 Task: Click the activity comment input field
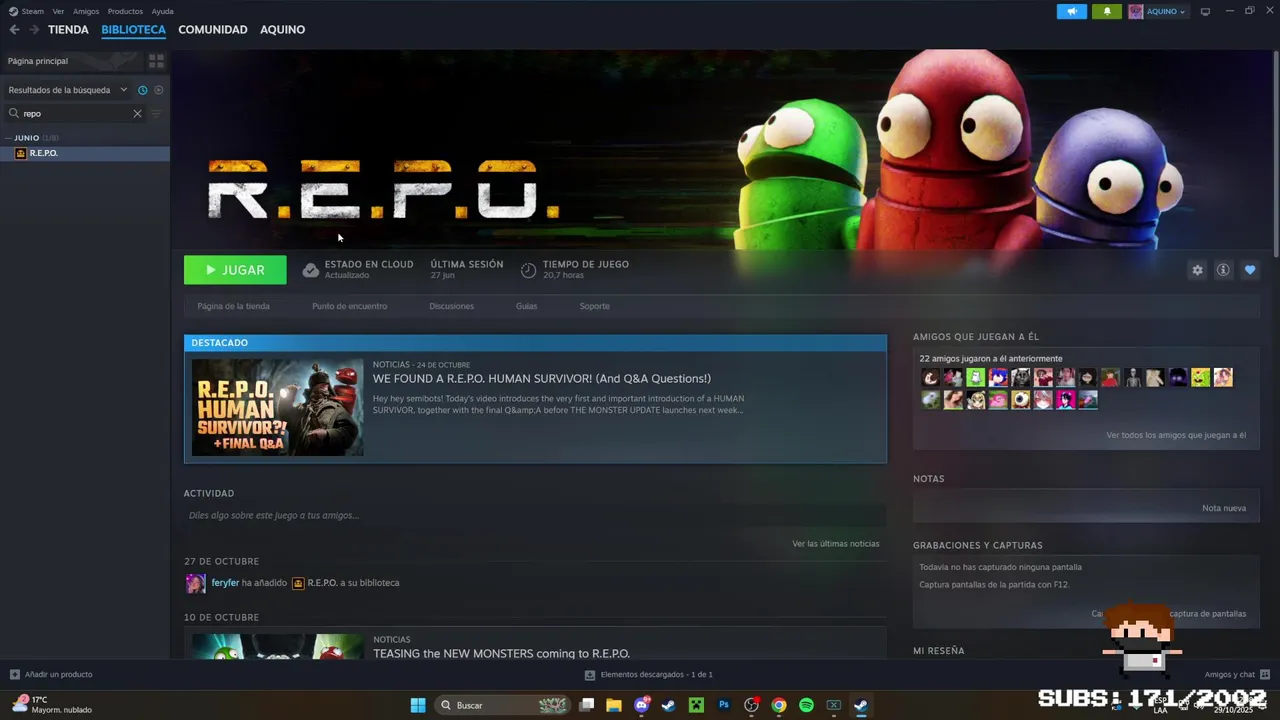pos(535,515)
